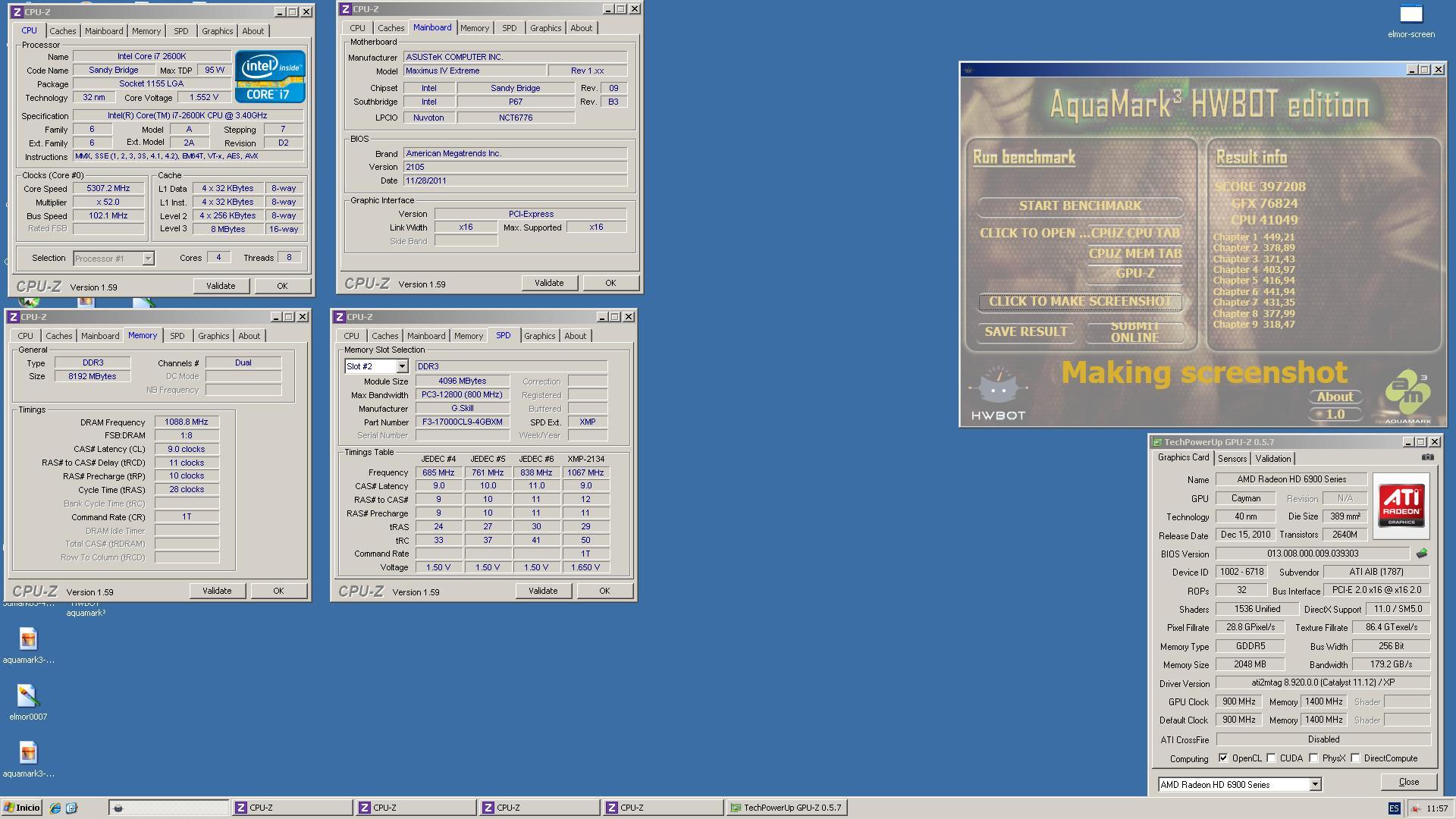Click the Core Speed 5307.2 MHz value
The height and width of the screenshot is (819, 1456).
pos(108,188)
